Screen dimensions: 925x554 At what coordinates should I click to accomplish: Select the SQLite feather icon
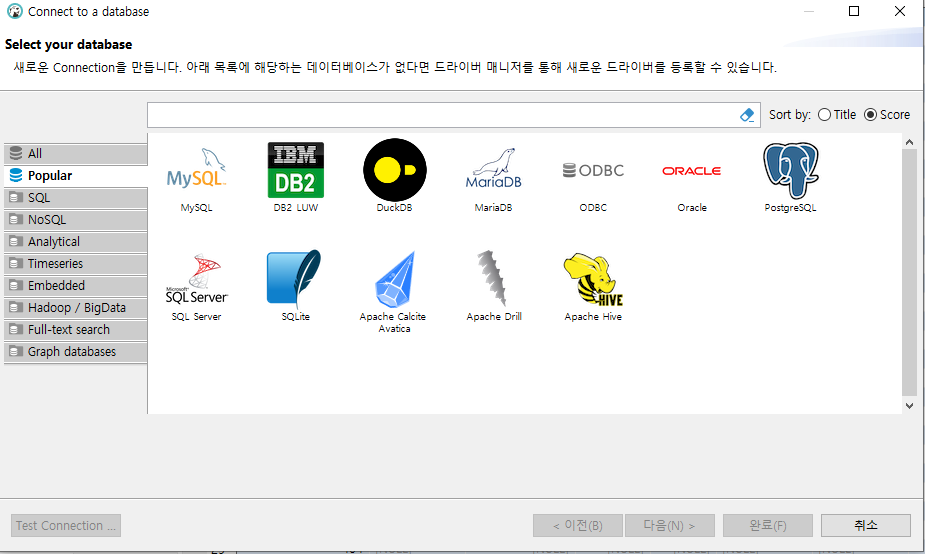pyautogui.click(x=295, y=278)
